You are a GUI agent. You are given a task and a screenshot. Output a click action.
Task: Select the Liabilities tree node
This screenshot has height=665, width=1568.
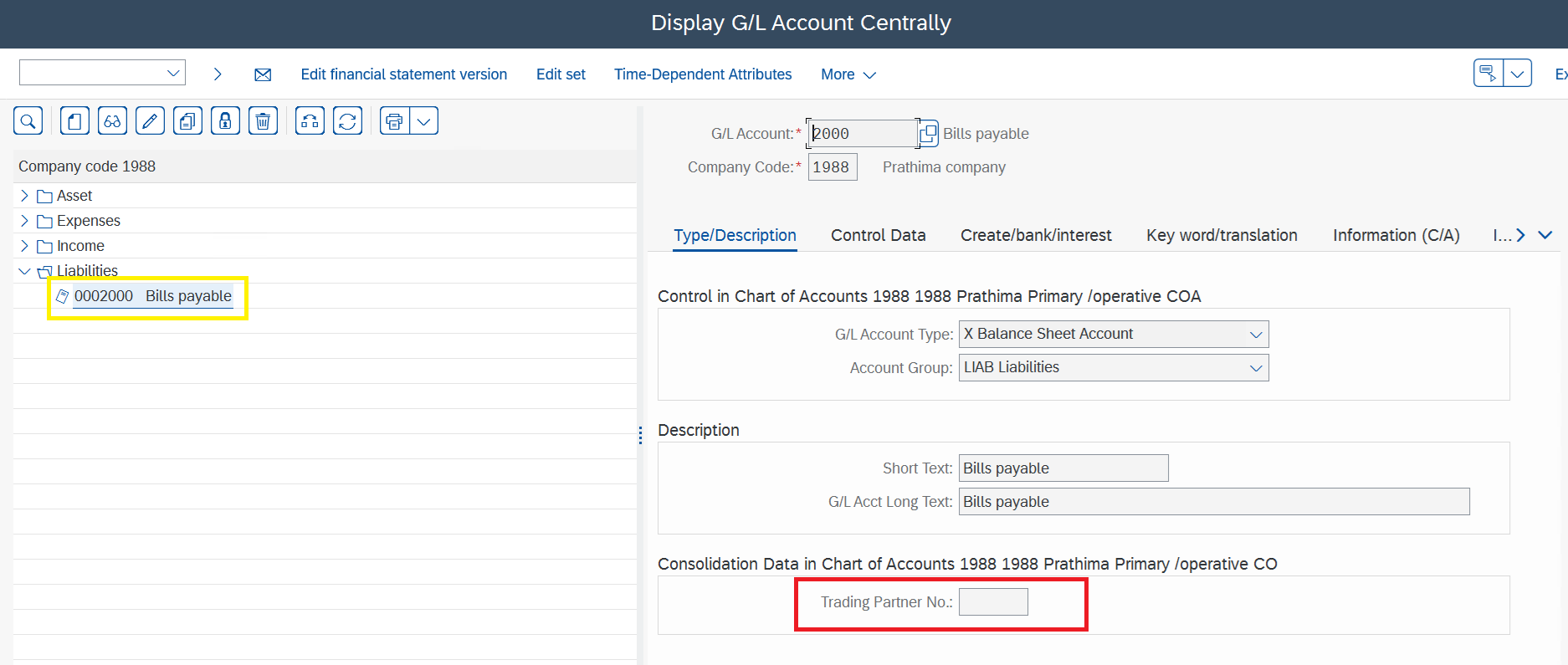coord(87,271)
